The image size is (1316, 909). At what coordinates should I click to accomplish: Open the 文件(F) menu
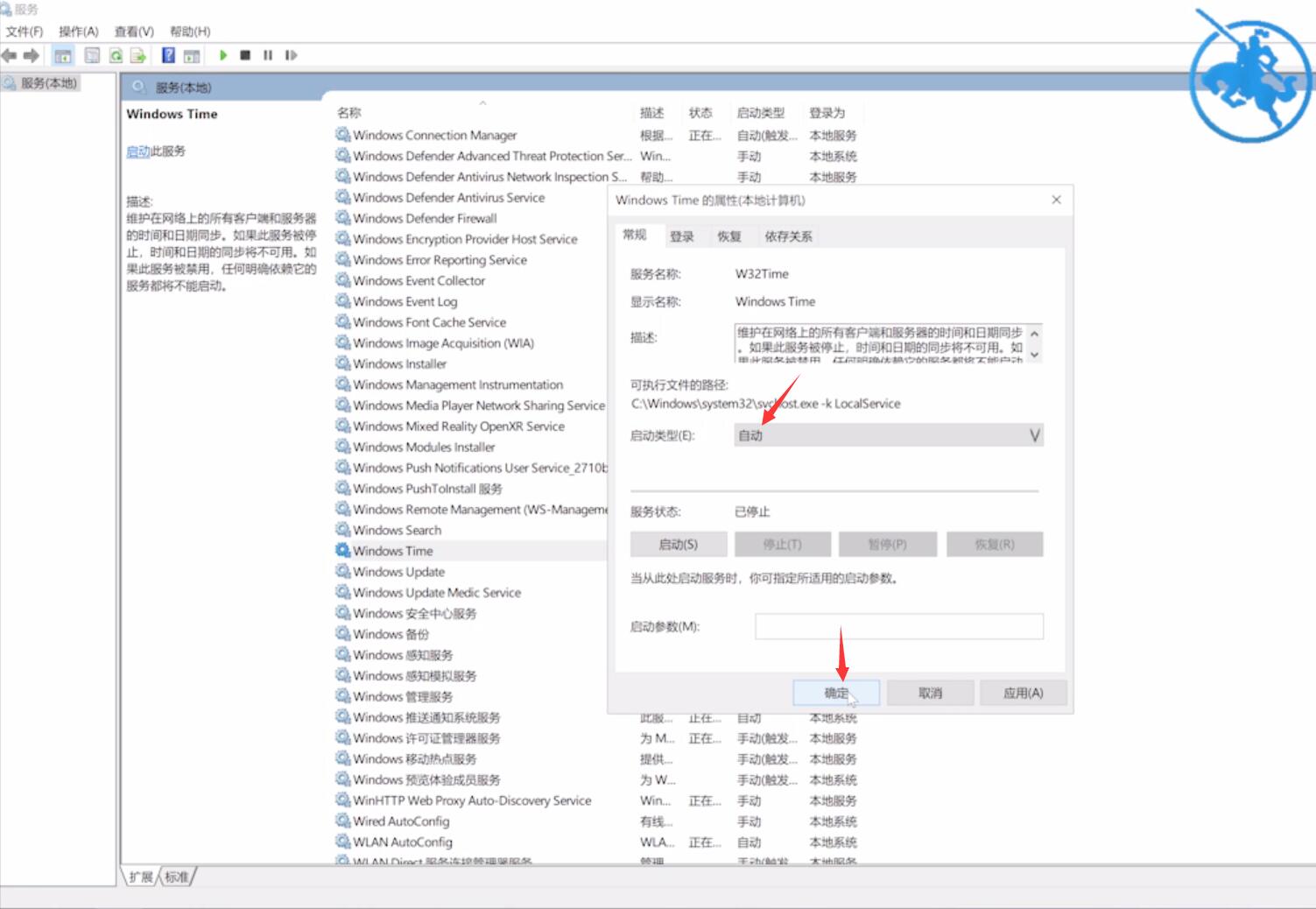tap(25, 32)
